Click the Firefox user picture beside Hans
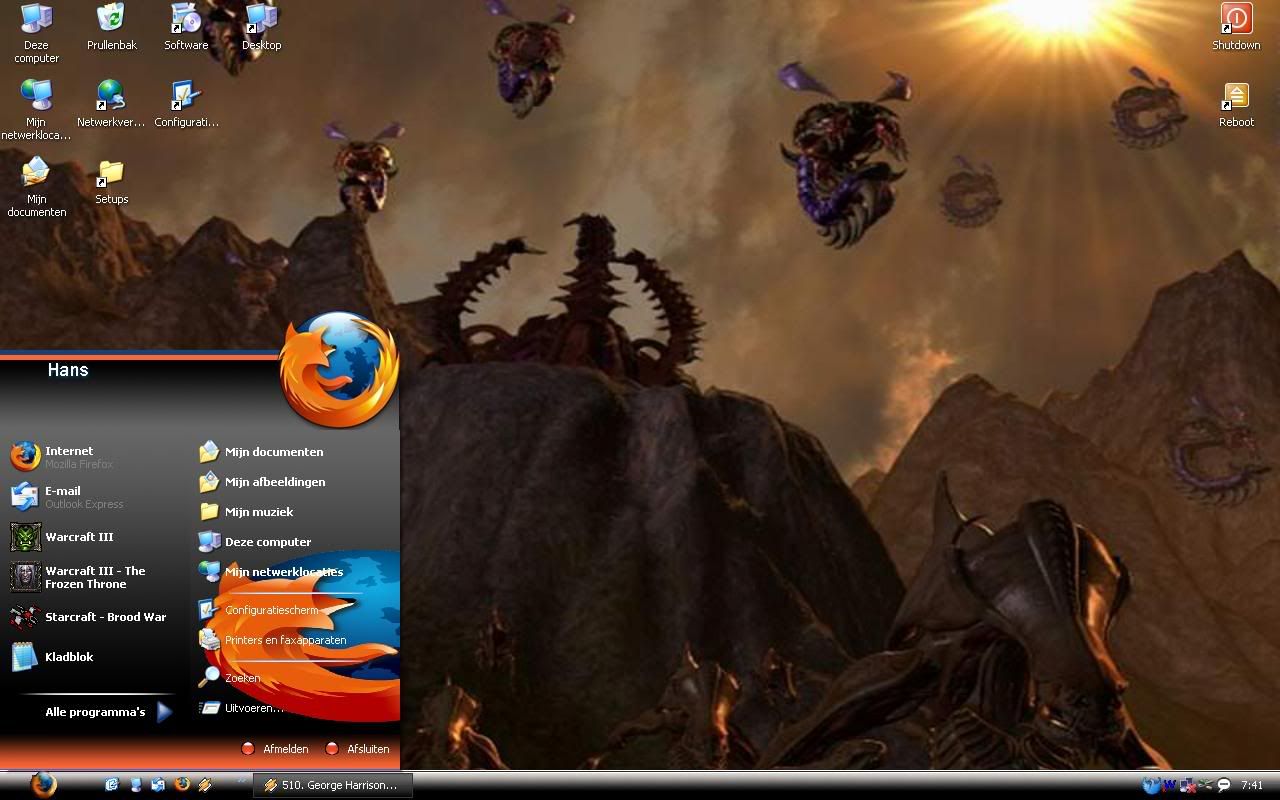 (x=339, y=368)
